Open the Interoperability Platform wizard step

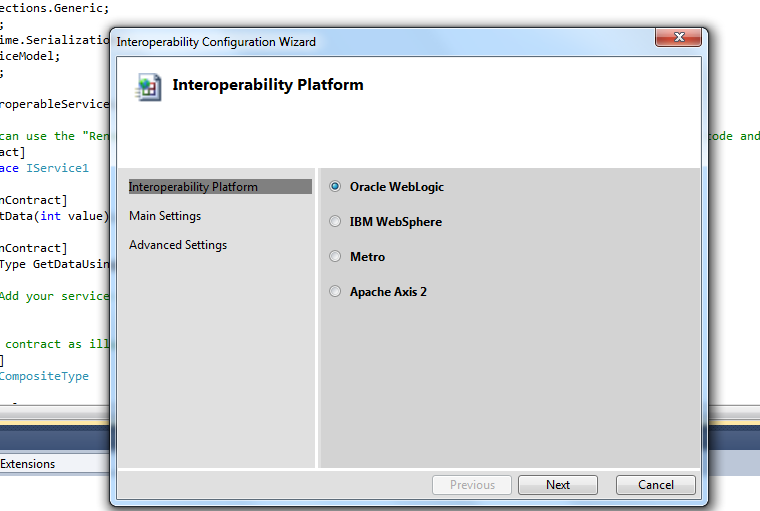click(x=220, y=187)
